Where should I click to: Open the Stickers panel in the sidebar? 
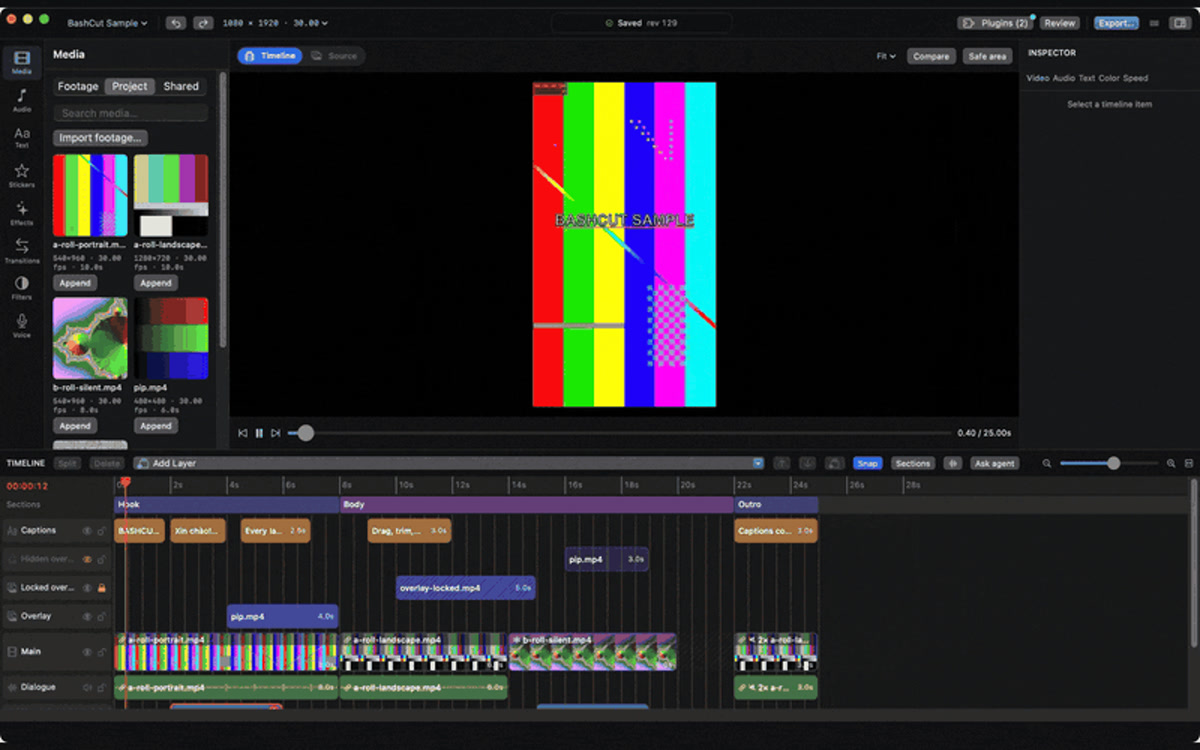pos(21,176)
